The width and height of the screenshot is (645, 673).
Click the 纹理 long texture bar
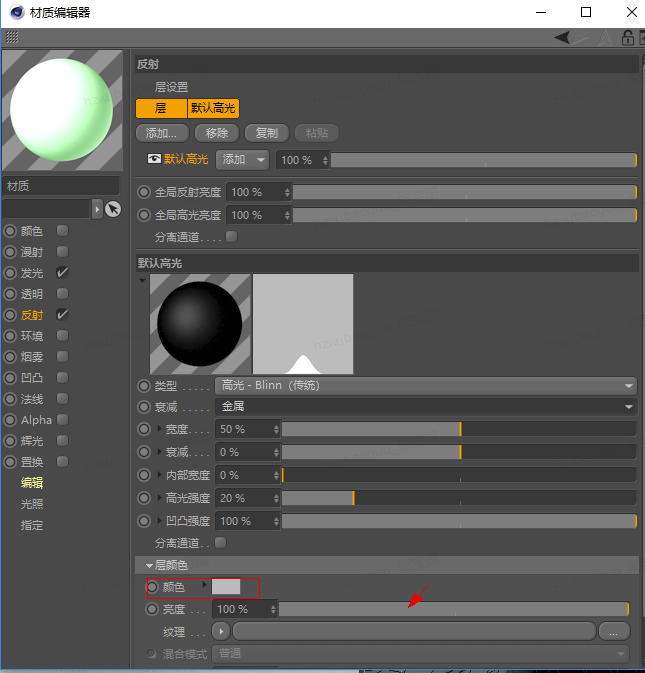tap(414, 631)
